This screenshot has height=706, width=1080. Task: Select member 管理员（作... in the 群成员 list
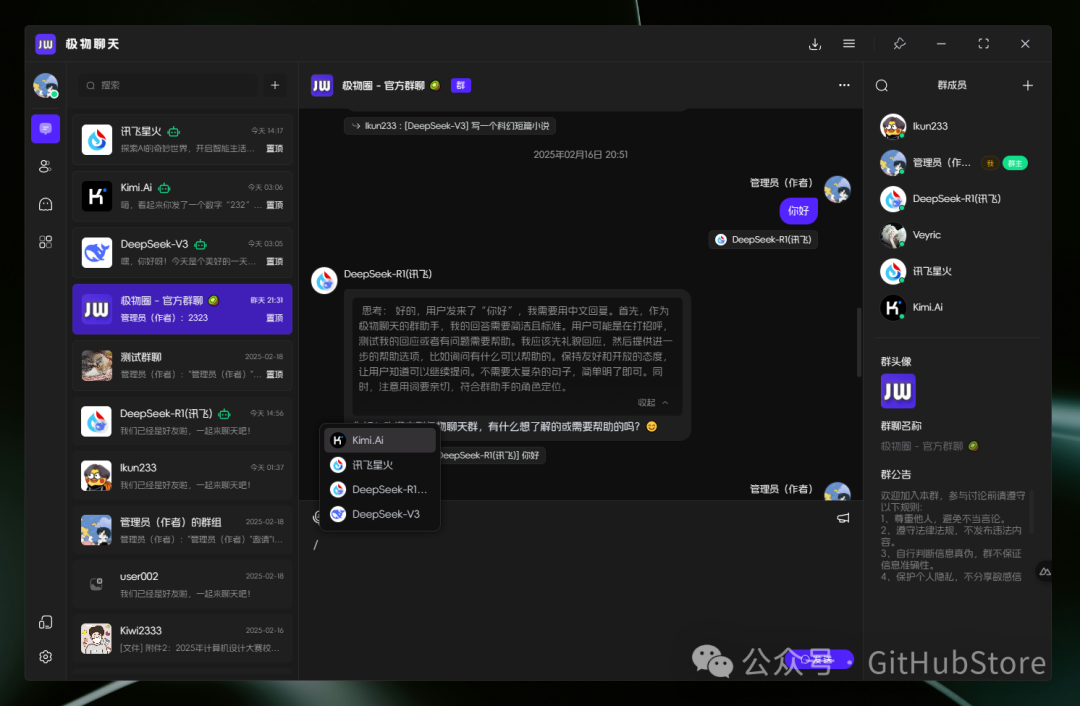pos(957,163)
